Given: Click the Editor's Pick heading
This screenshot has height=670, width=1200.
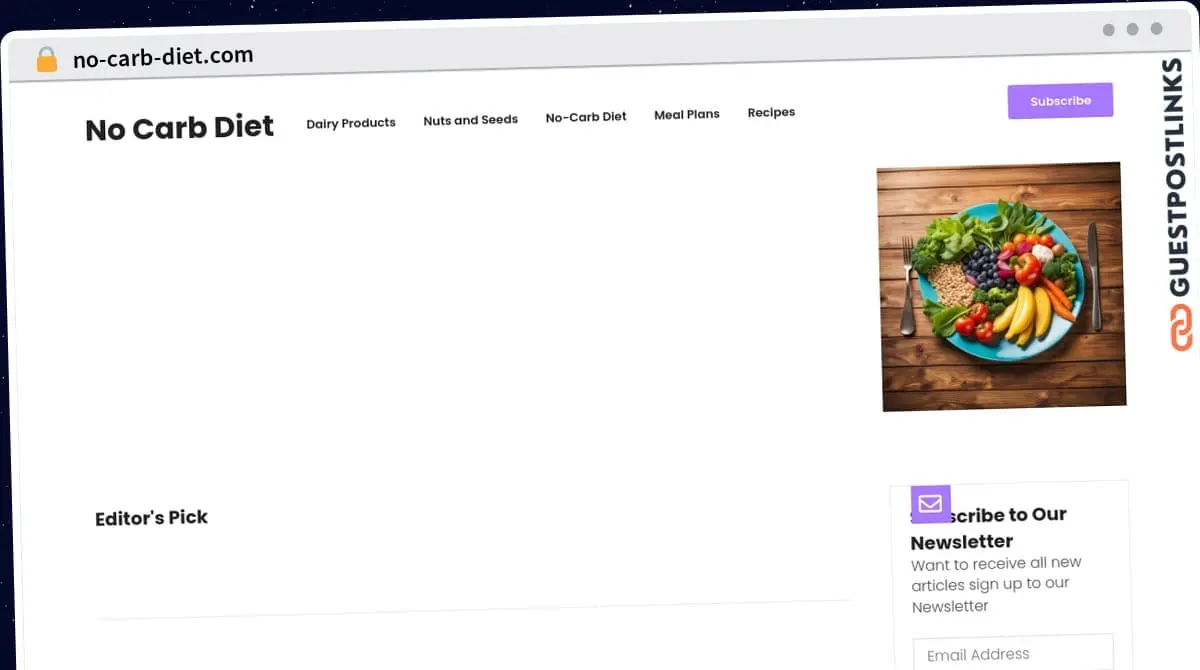Looking at the screenshot, I should coord(151,518).
